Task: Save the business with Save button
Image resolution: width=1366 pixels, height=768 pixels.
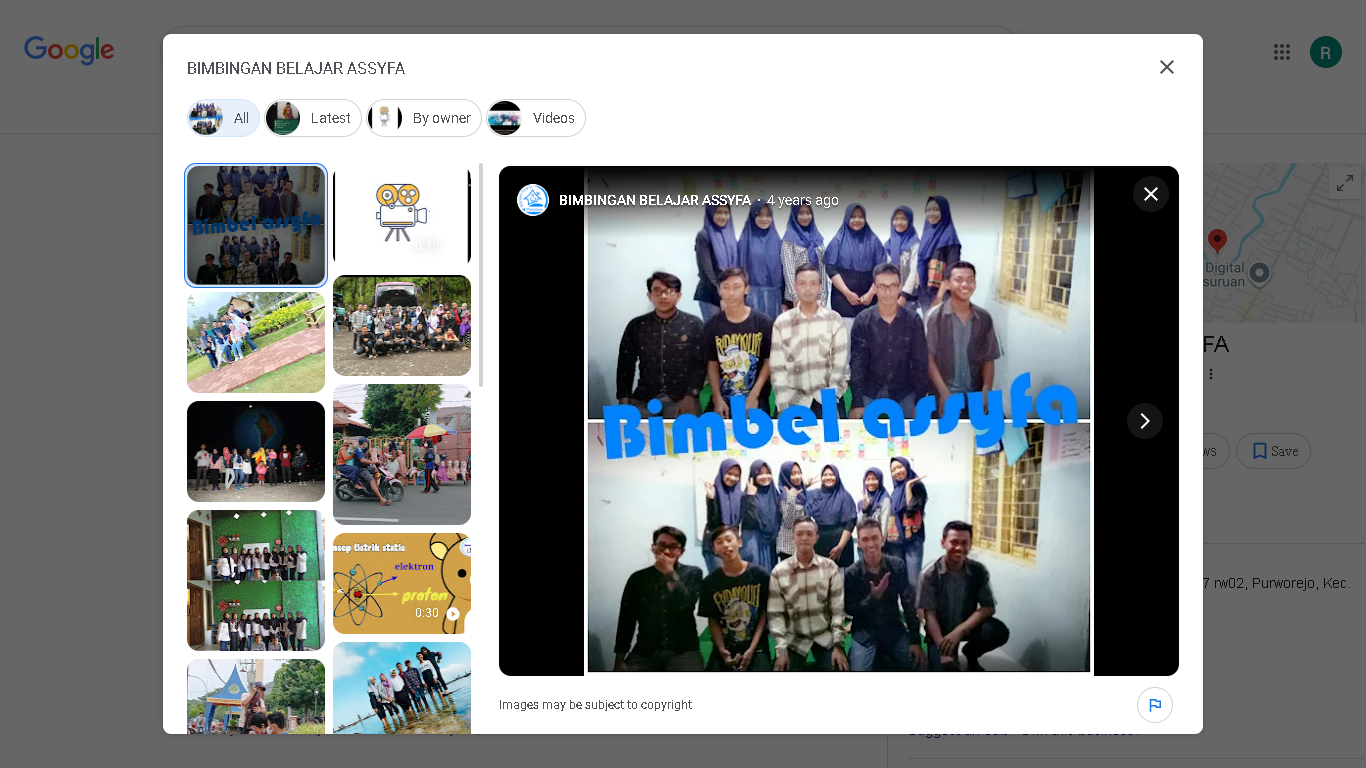Action: coord(1273,451)
